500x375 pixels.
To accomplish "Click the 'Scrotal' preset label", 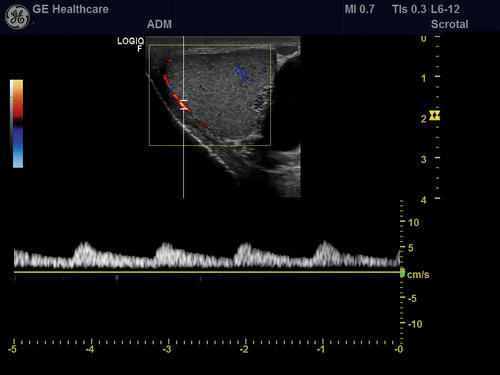I will 449,24.
